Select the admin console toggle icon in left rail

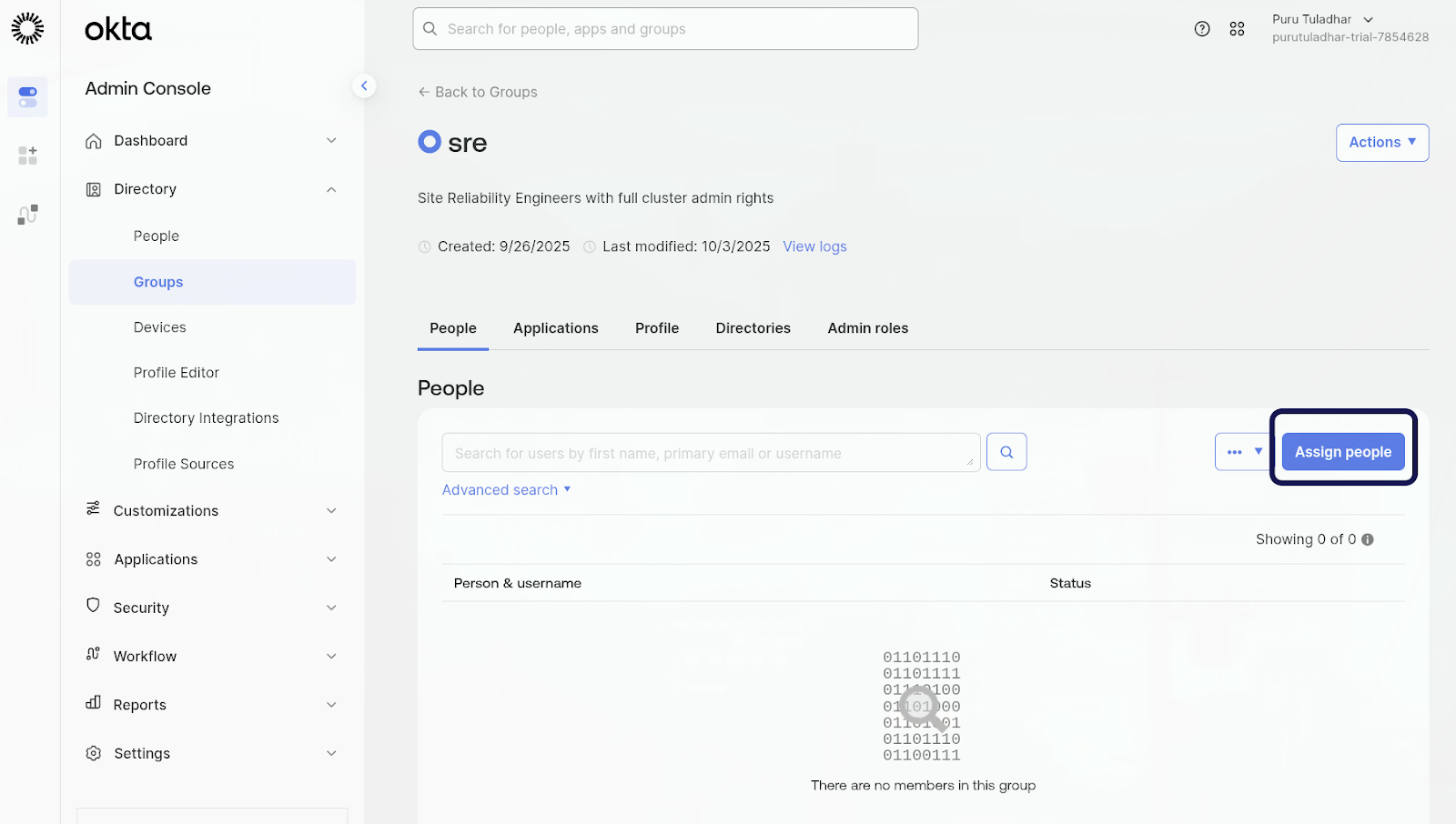[x=27, y=96]
